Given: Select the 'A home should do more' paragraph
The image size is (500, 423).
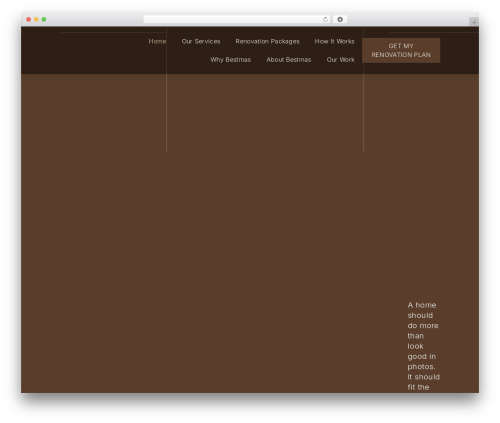Looking at the screenshot, I should click(x=423, y=346).
